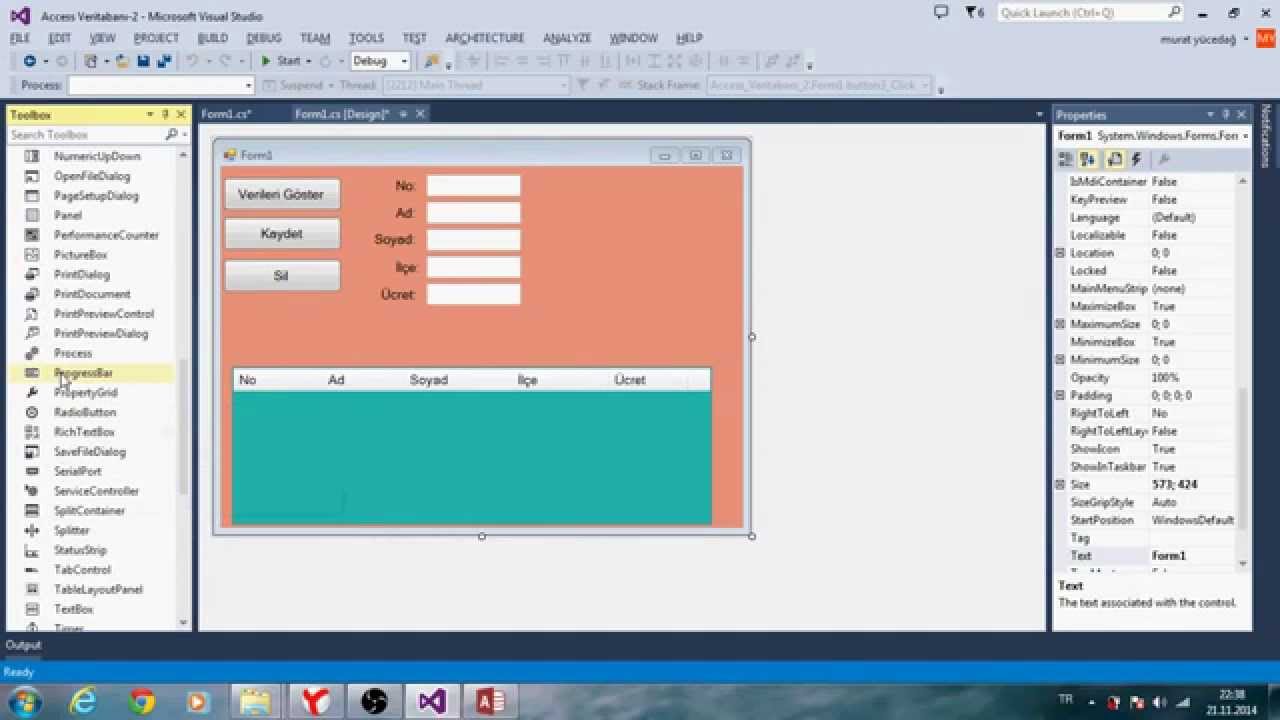
Task: Switch to the Form1.cs code tab
Action: coord(226,114)
